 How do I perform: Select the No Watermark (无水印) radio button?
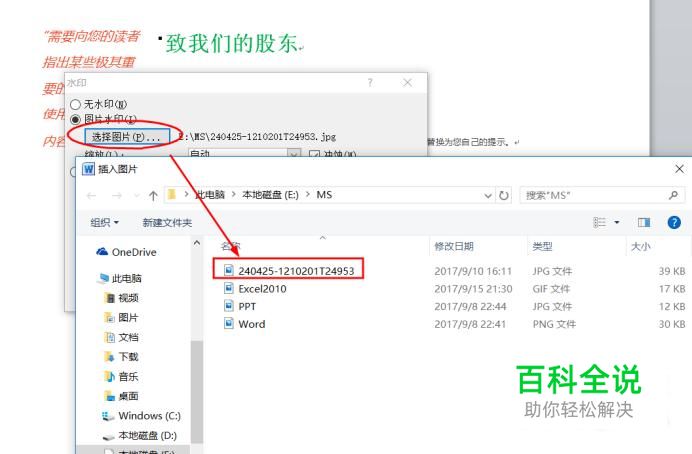tap(75, 105)
